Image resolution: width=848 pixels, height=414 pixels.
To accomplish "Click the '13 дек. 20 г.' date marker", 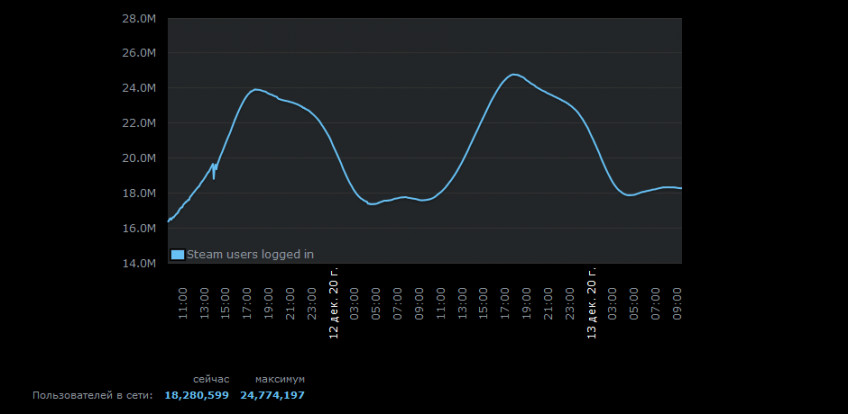I will (592, 303).
